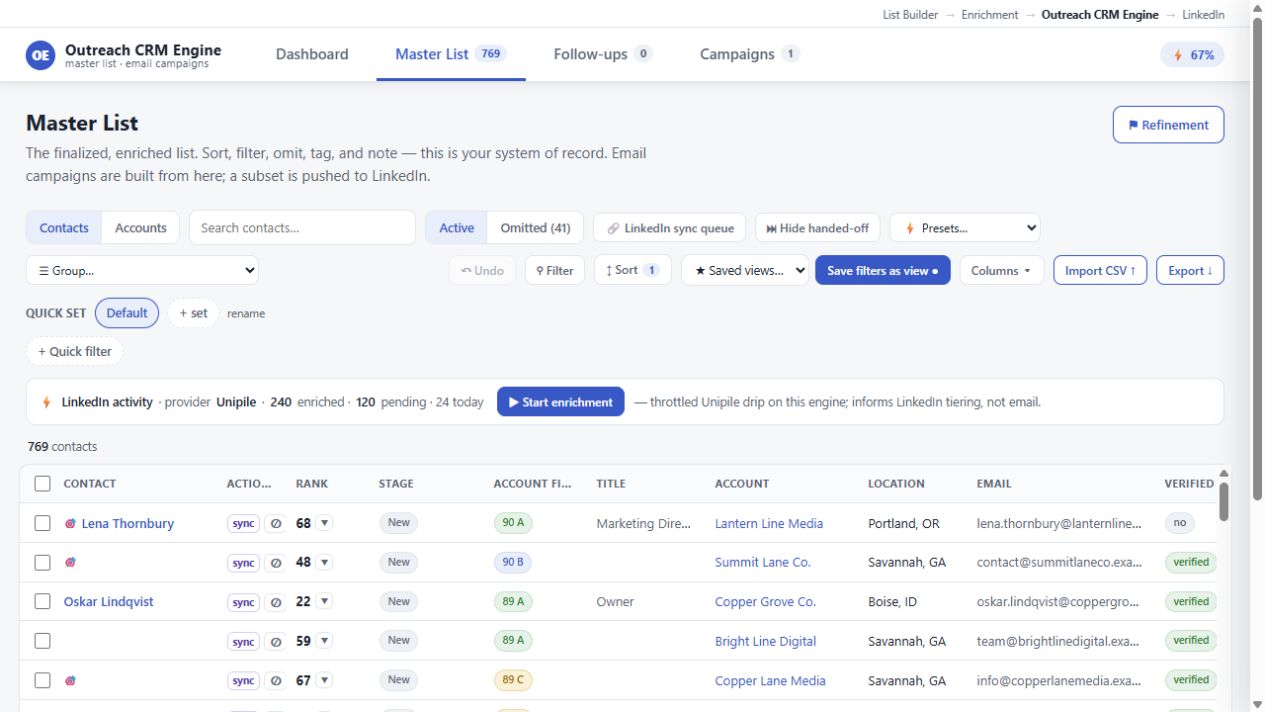The height and width of the screenshot is (712, 1265).
Task: Go to List Builder in breadcrumb
Action: click(x=910, y=15)
